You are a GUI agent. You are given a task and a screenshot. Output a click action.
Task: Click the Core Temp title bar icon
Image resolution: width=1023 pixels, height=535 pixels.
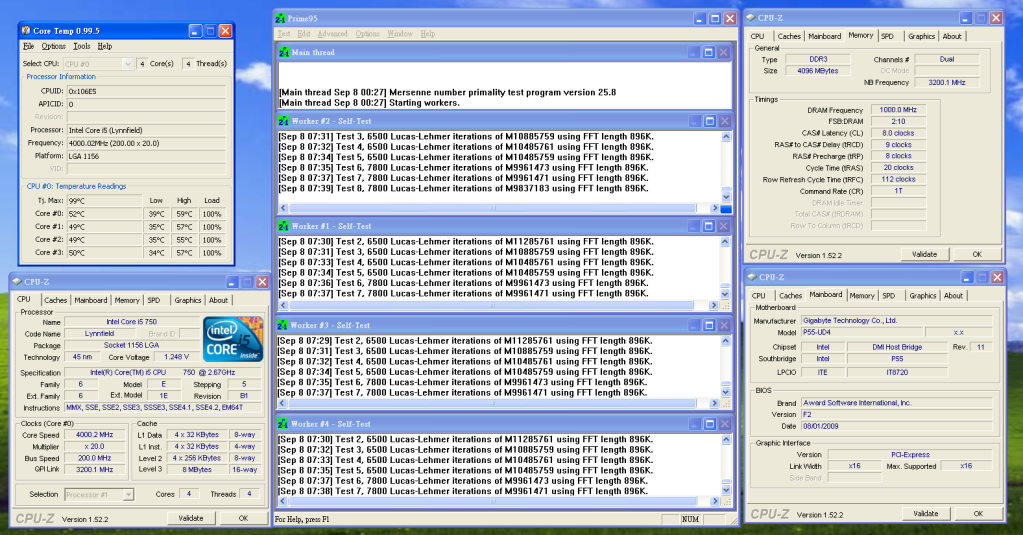pos(25,31)
